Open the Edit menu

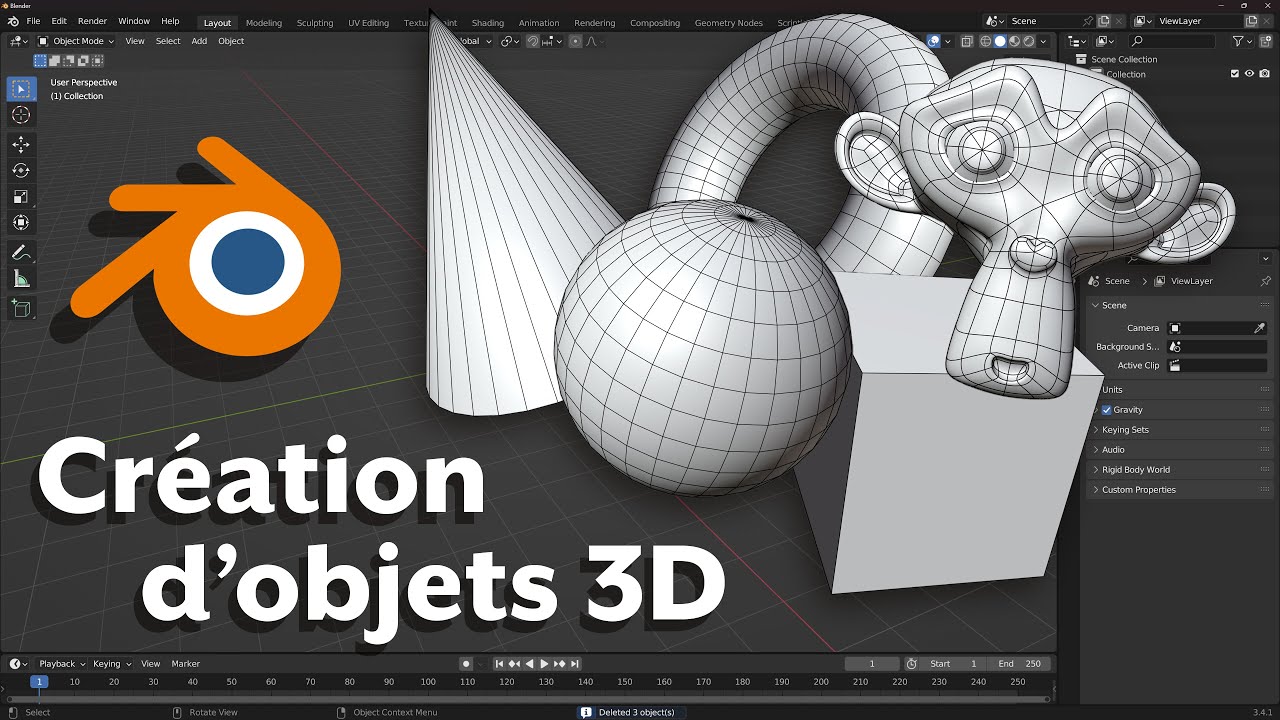click(x=59, y=21)
